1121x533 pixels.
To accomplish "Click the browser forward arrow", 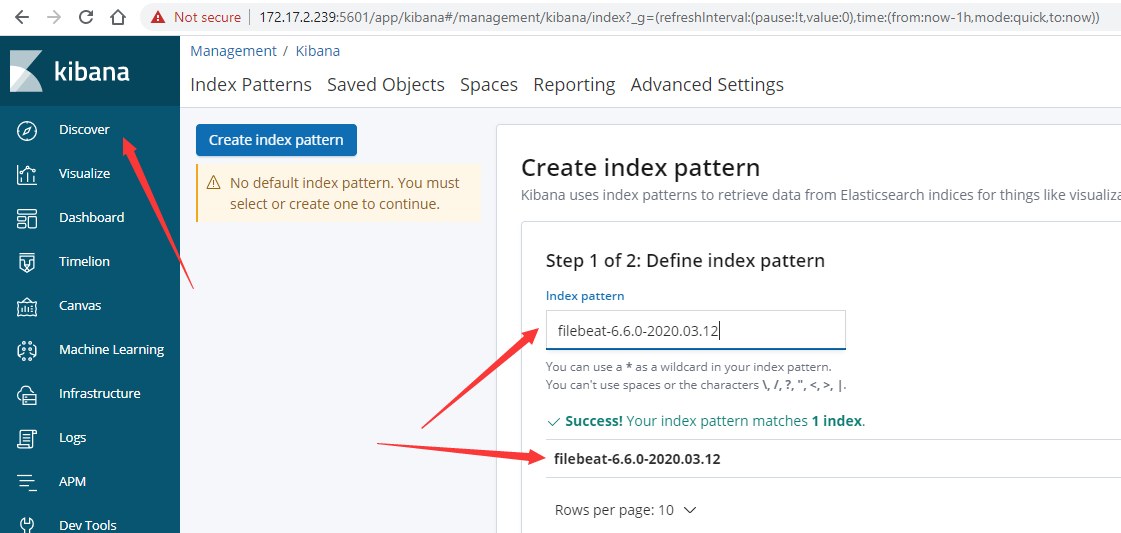I will (54, 17).
